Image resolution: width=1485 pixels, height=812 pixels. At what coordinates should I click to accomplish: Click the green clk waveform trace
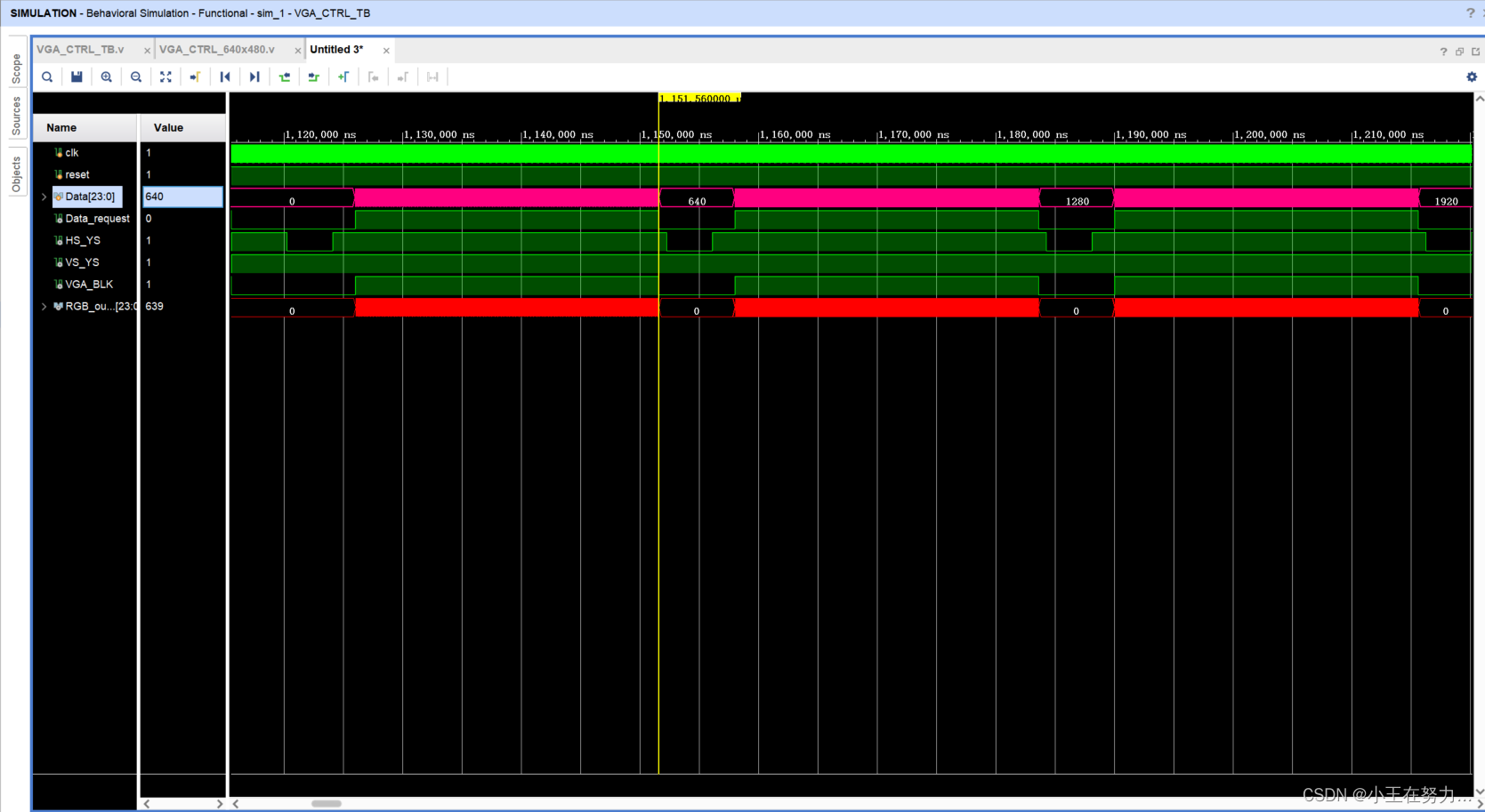click(x=851, y=153)
